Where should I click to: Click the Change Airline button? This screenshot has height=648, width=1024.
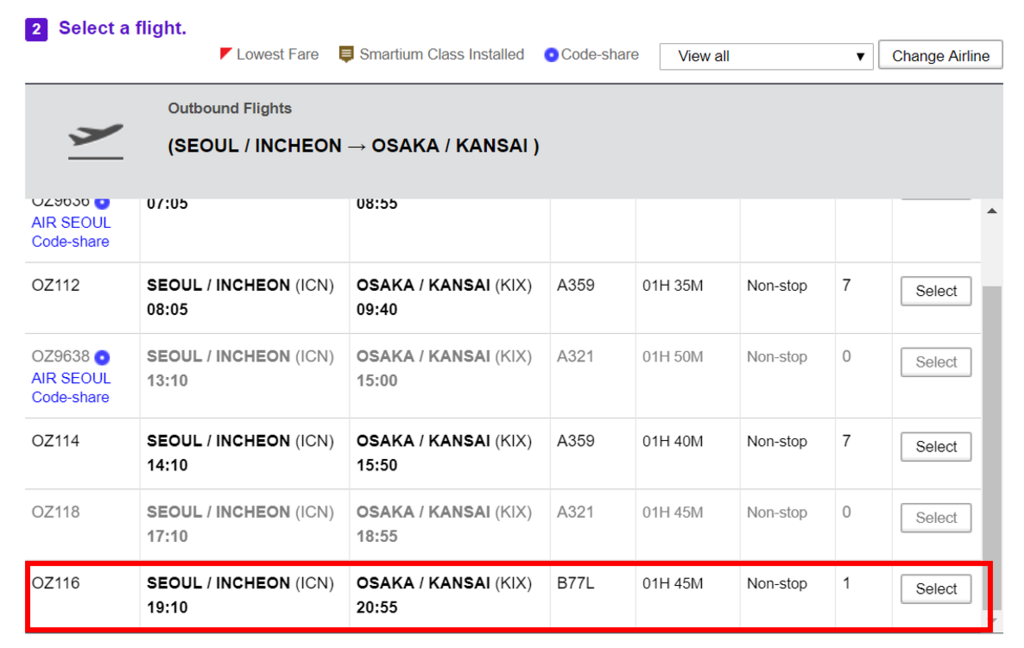[940, 56]
